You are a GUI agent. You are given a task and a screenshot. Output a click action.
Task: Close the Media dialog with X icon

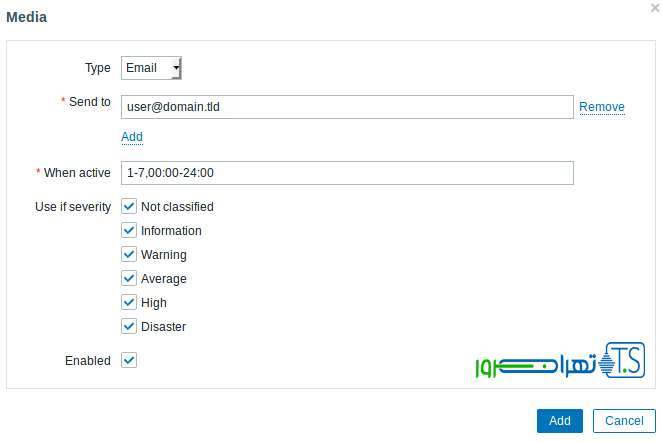(654, 8)
